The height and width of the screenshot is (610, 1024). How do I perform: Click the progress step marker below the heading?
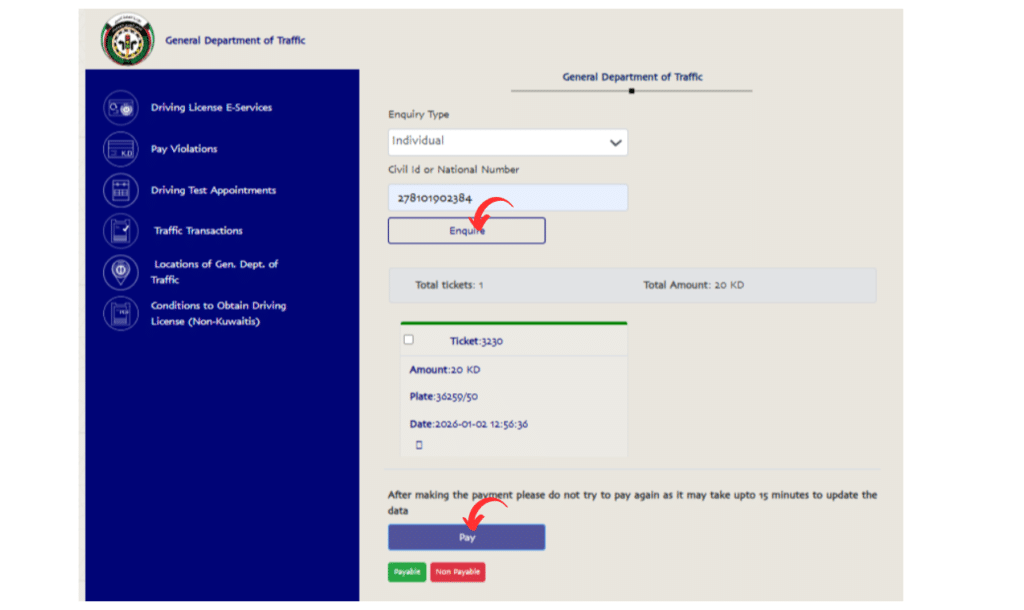pyautogui.click(x=631, y=90)
